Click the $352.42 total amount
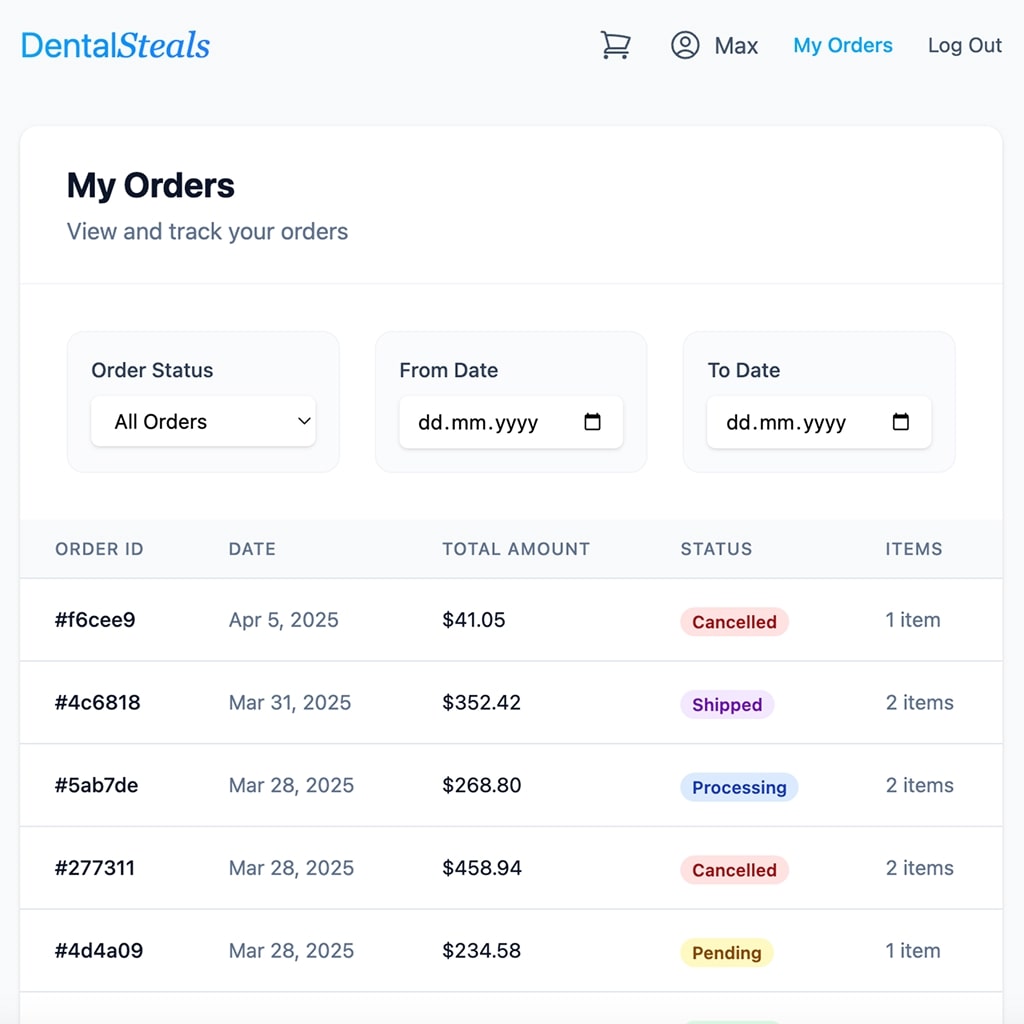 481,702
